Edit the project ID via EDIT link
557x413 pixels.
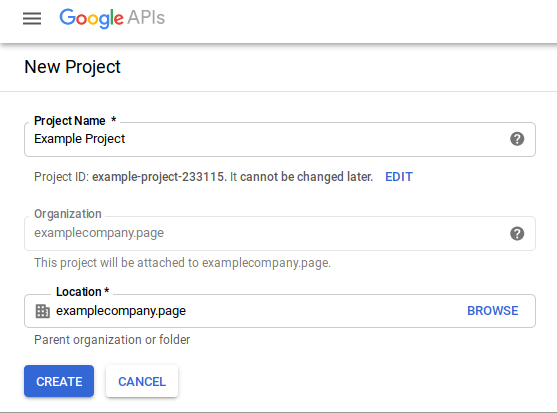tap(399, 176)
